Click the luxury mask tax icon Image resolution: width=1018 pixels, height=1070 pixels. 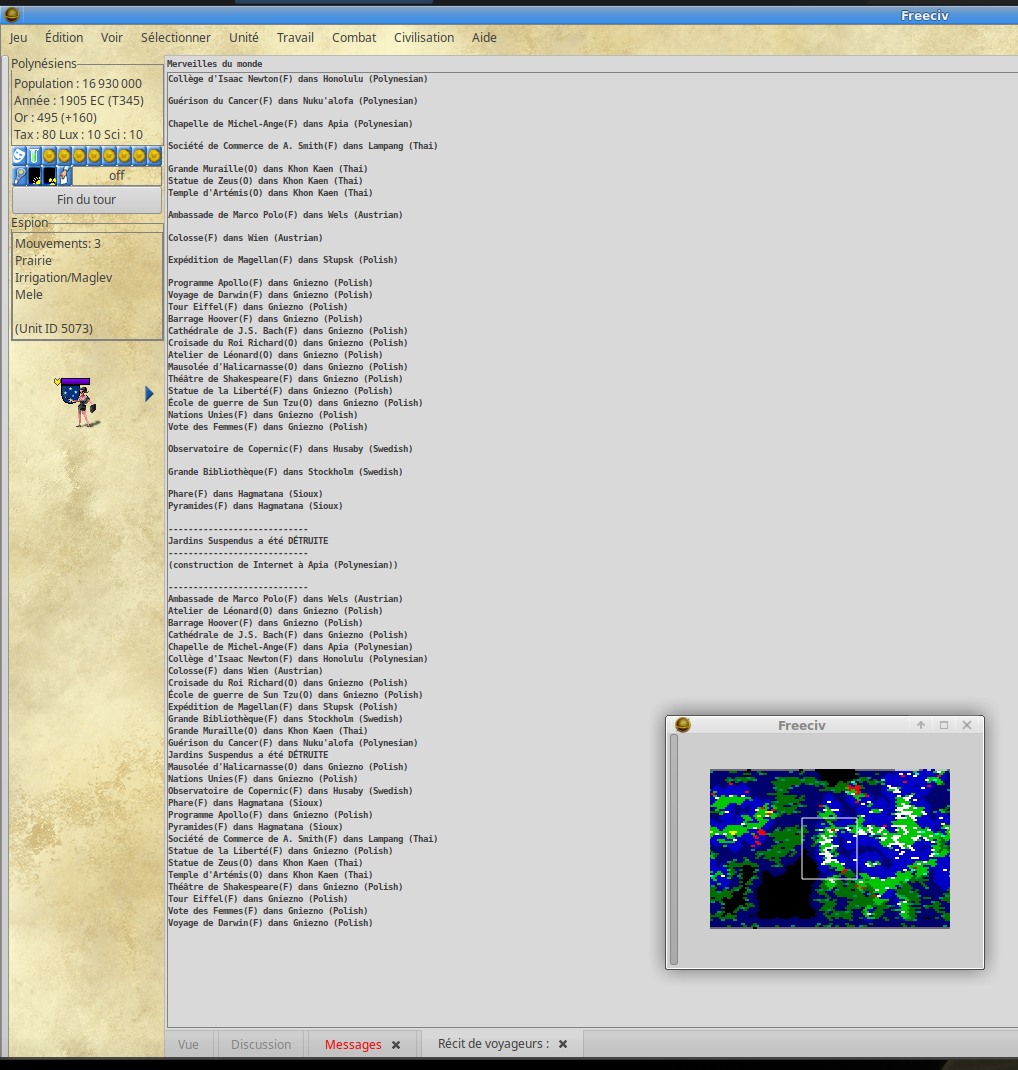pyautogui.click(x=19, y=156)
